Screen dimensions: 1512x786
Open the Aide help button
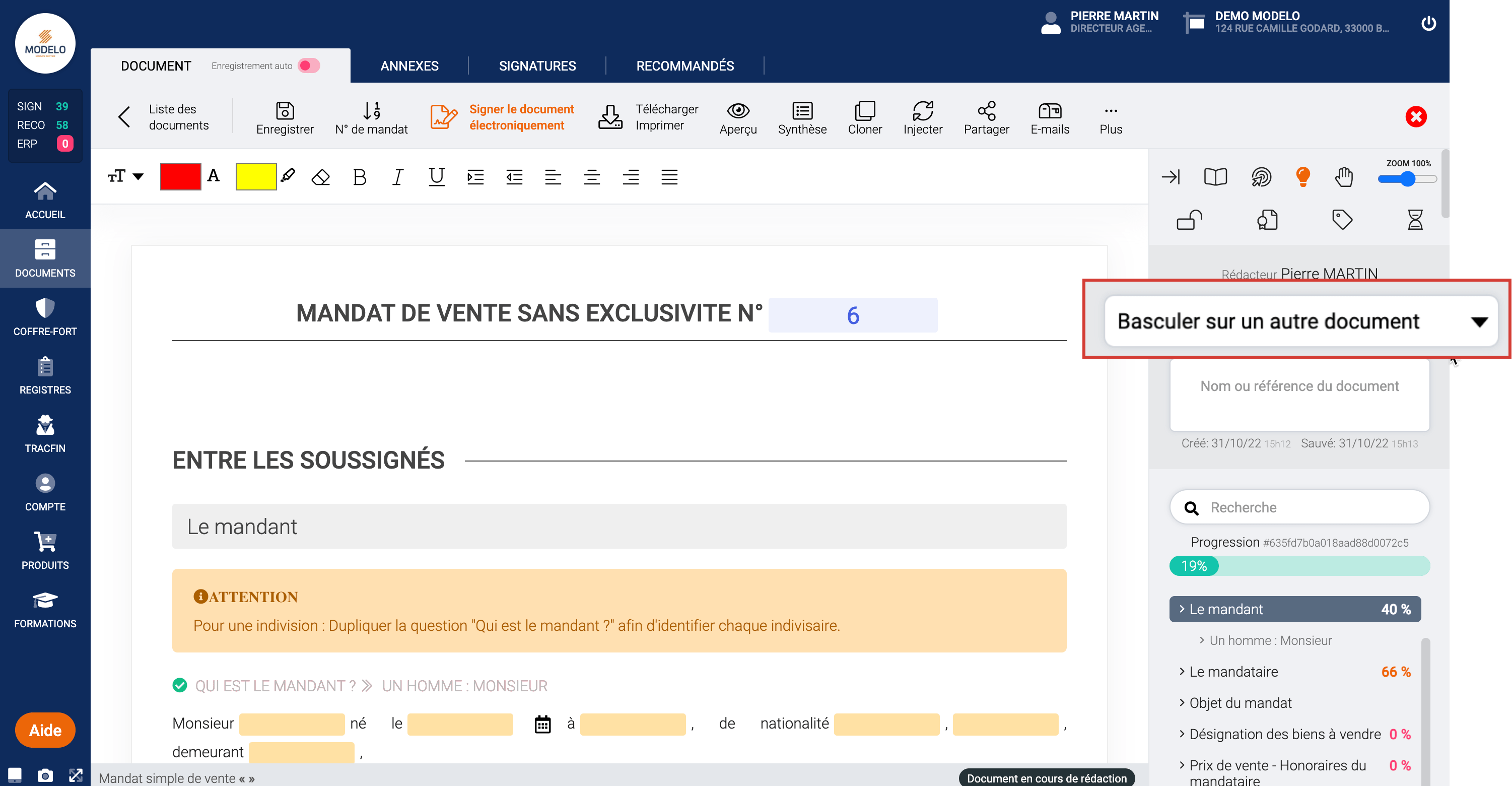[45, 730]
